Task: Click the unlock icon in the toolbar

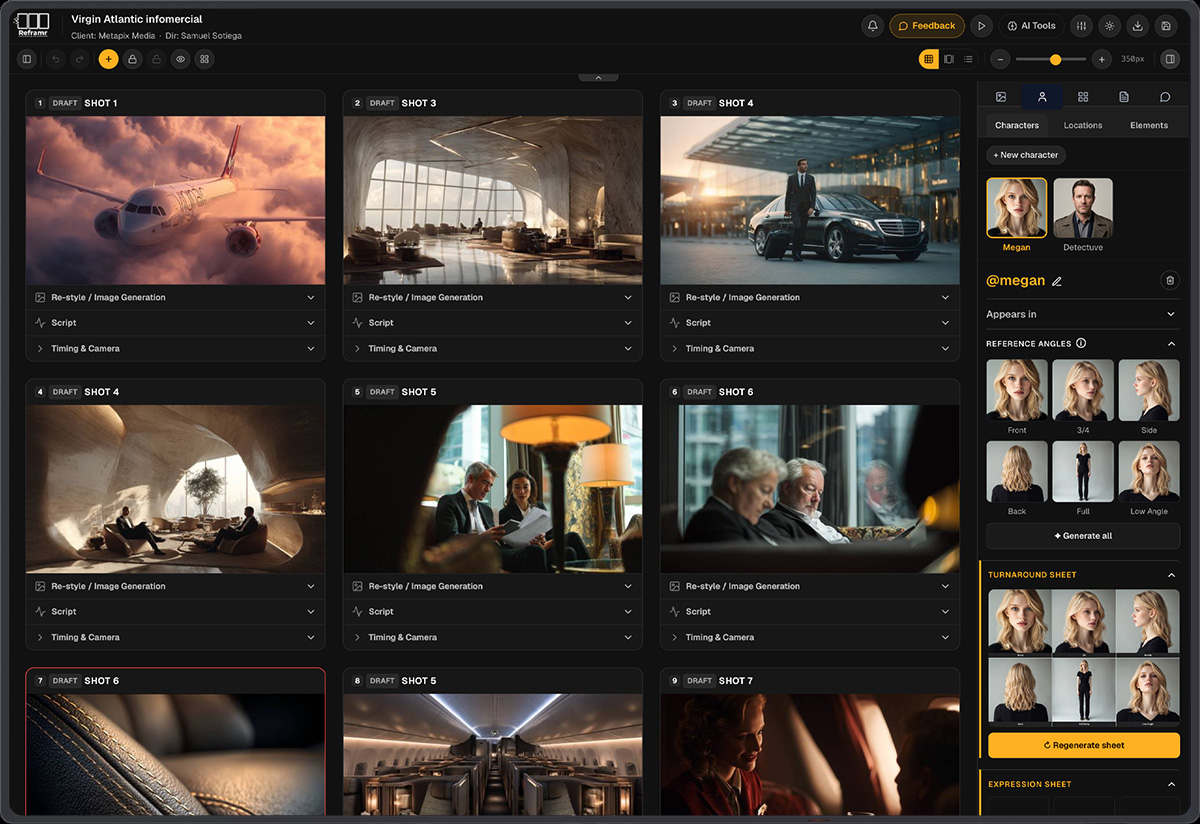Action: (155, 59)
